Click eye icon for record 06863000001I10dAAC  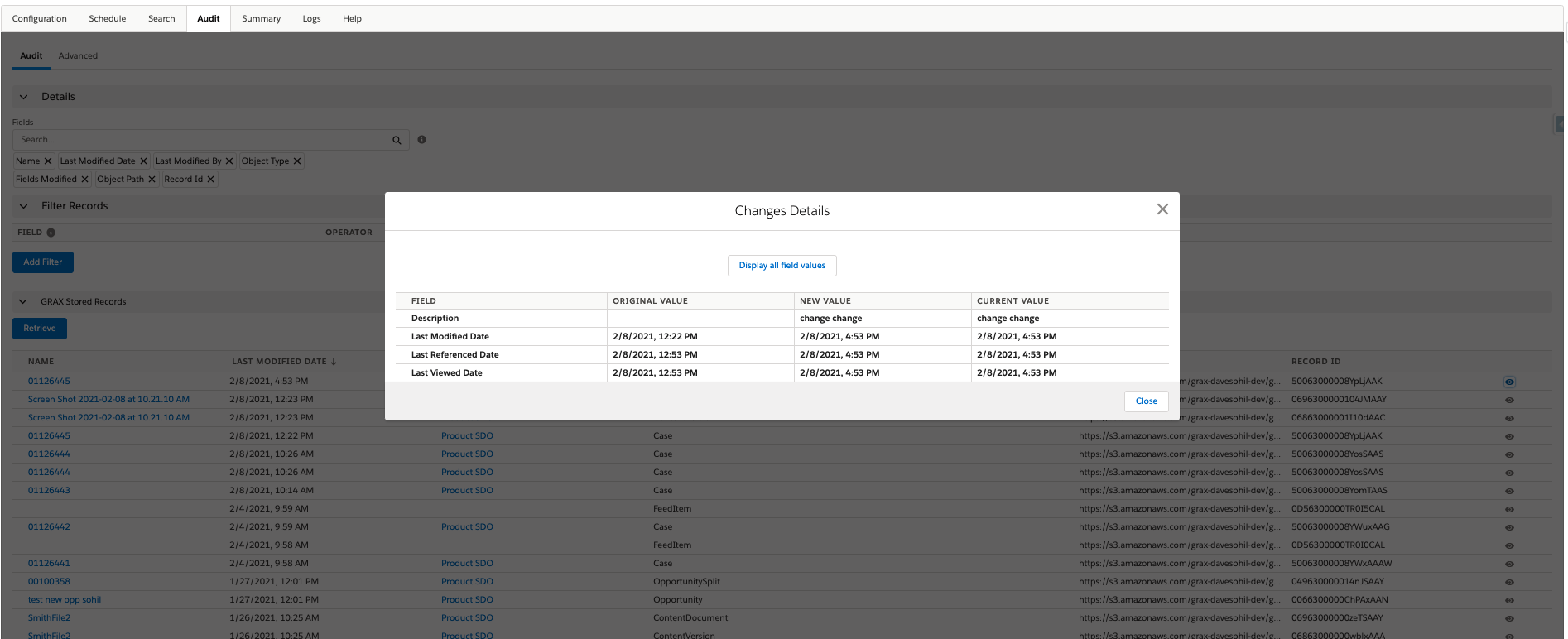(x=1509, y=419)
